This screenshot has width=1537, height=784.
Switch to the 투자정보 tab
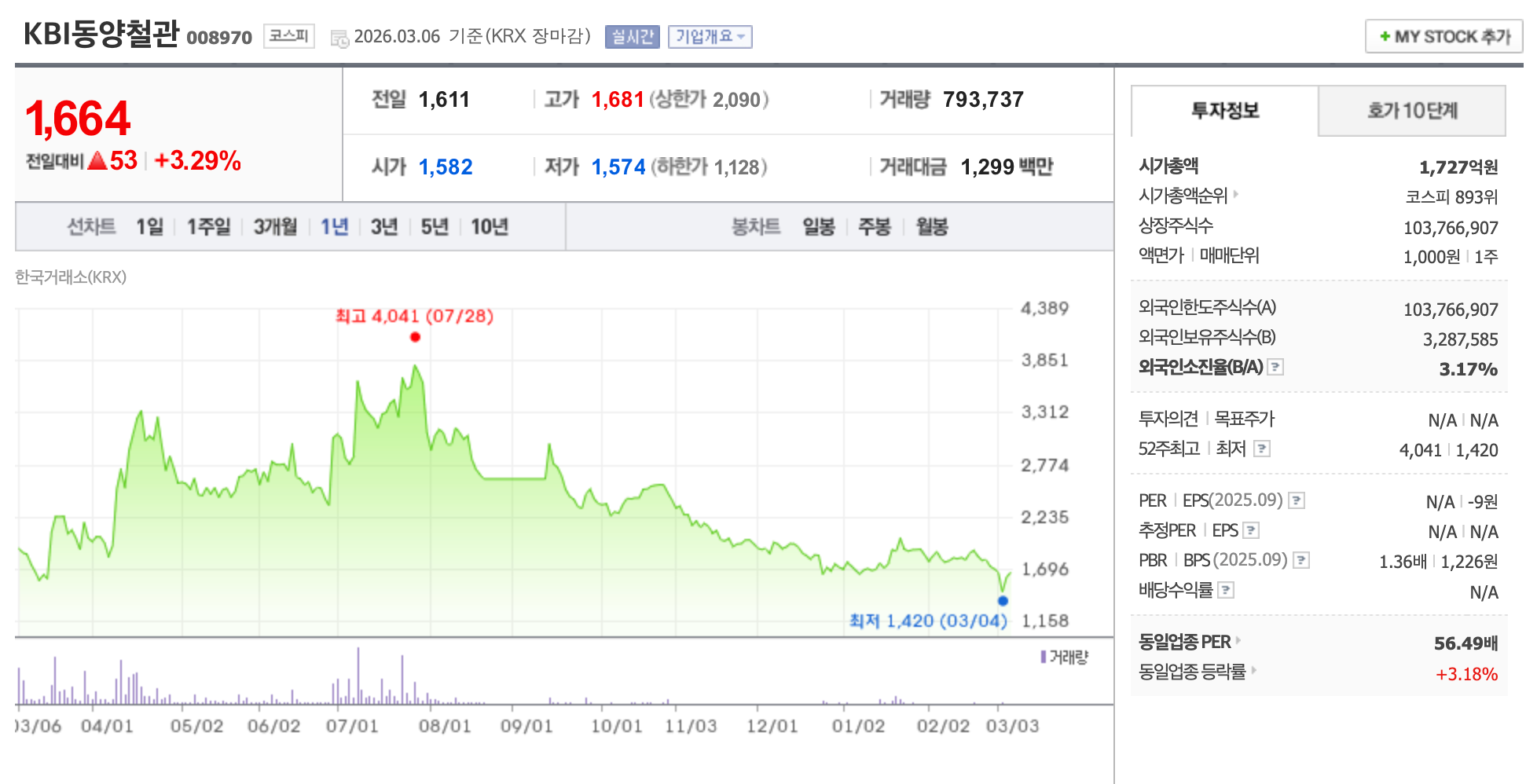(1225, 111)
